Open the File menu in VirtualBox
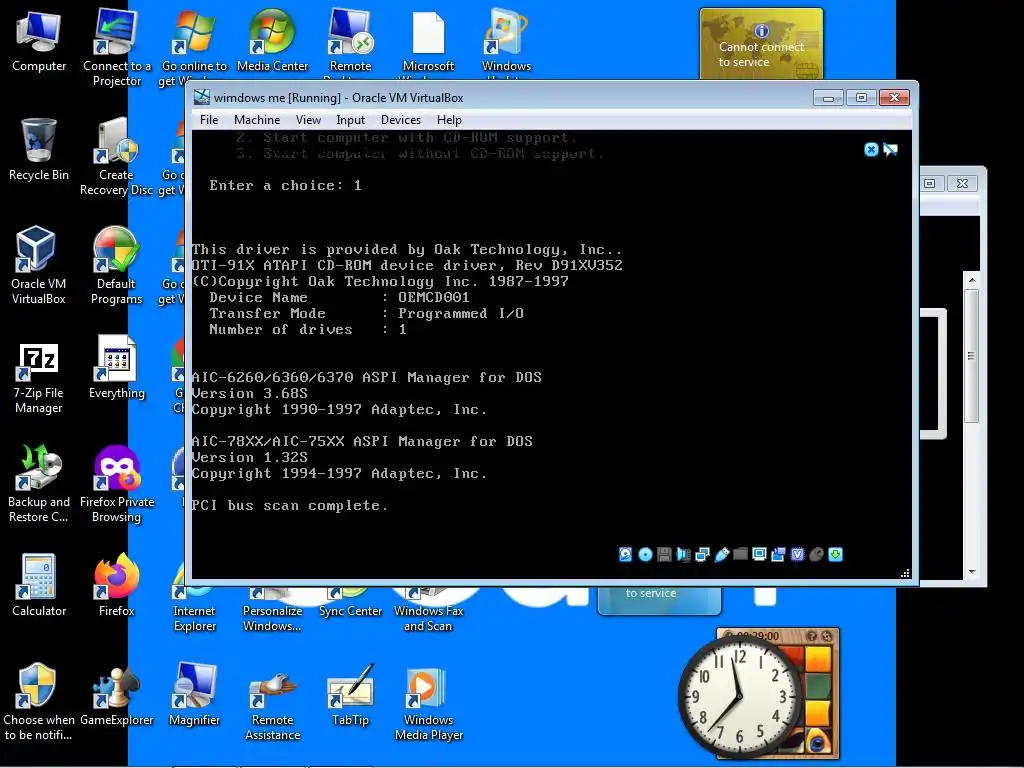This screenshot has width=1024, height=768. point(209,120)
